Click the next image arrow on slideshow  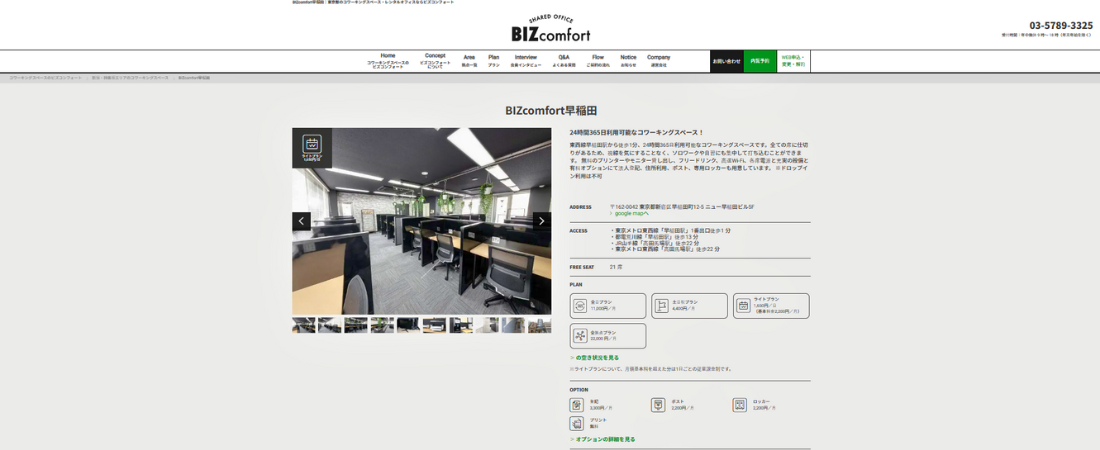[x=541, y=221]
